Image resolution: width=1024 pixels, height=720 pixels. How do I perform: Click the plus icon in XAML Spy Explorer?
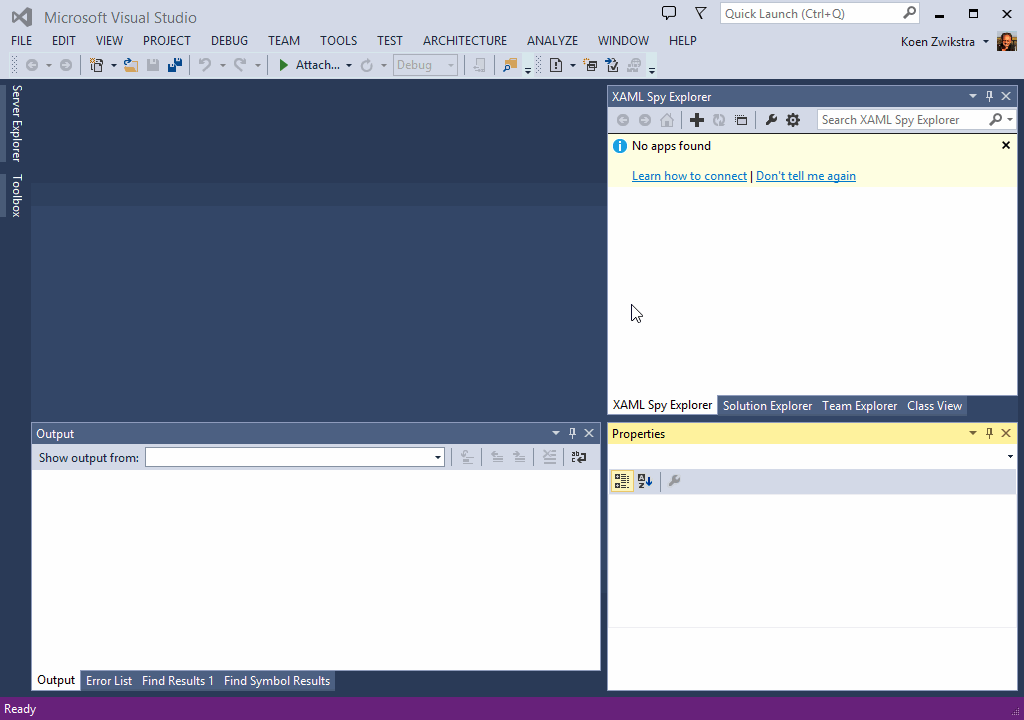pos(697,120)
